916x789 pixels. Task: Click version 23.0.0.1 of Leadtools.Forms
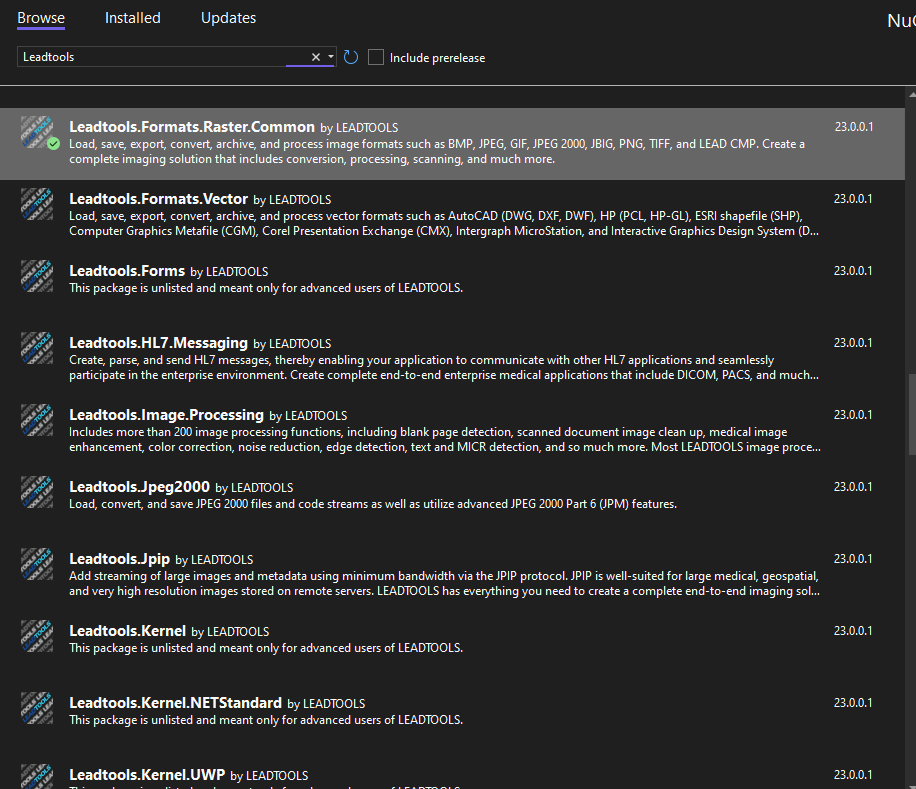(853, 270)
